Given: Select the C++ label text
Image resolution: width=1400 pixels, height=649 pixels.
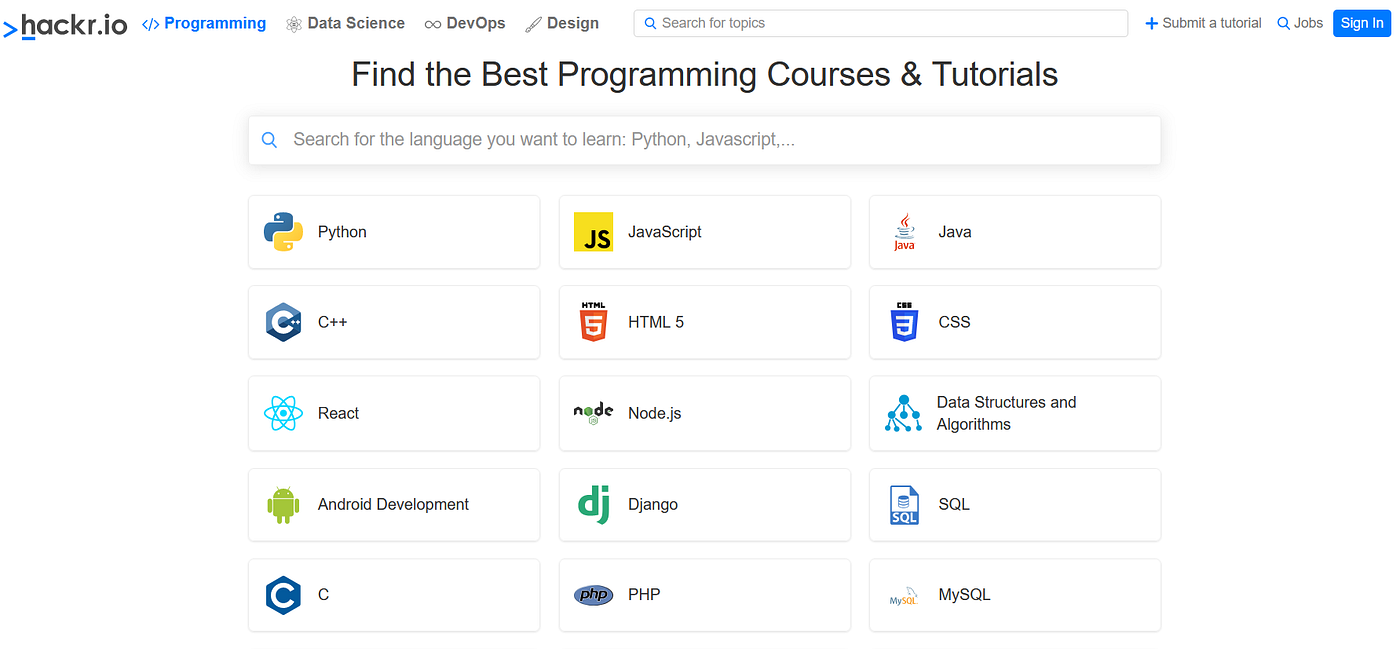Looking at the screenshot, I should tap(333, 322).
